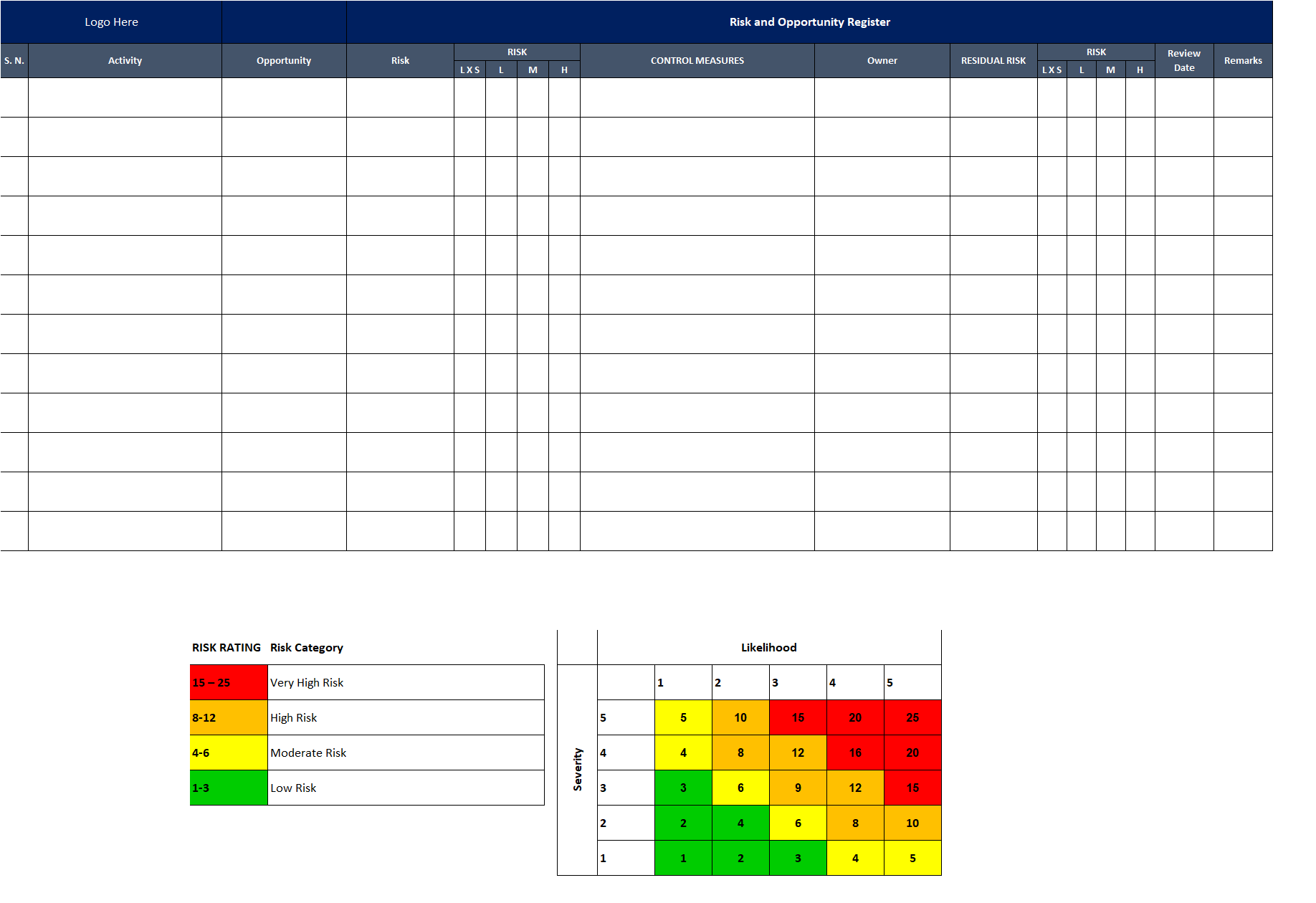Viewport: 1316px width, 903px height.
Task: Click the red '15' cell in severity row 3
Action: tap(912, 788)
